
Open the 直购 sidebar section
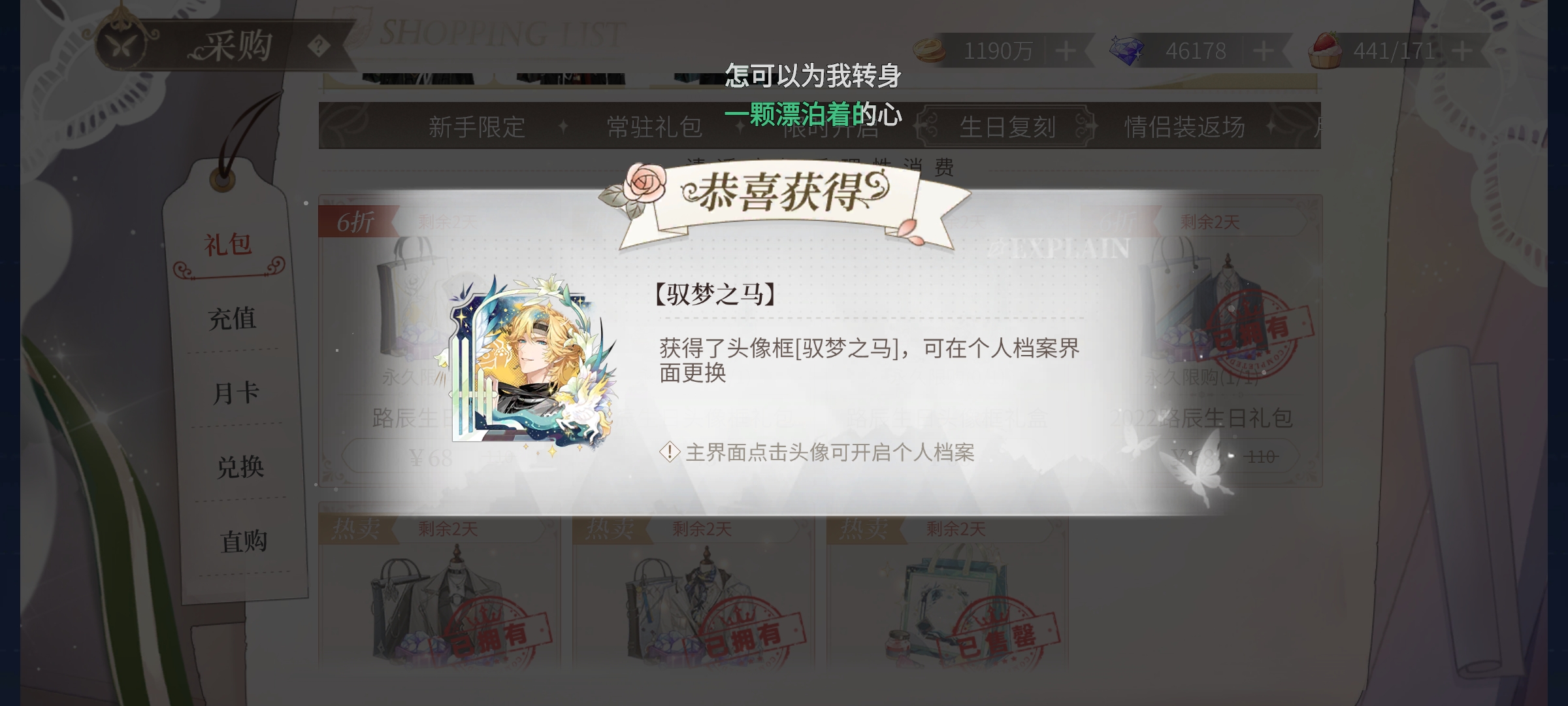[244, 541]
